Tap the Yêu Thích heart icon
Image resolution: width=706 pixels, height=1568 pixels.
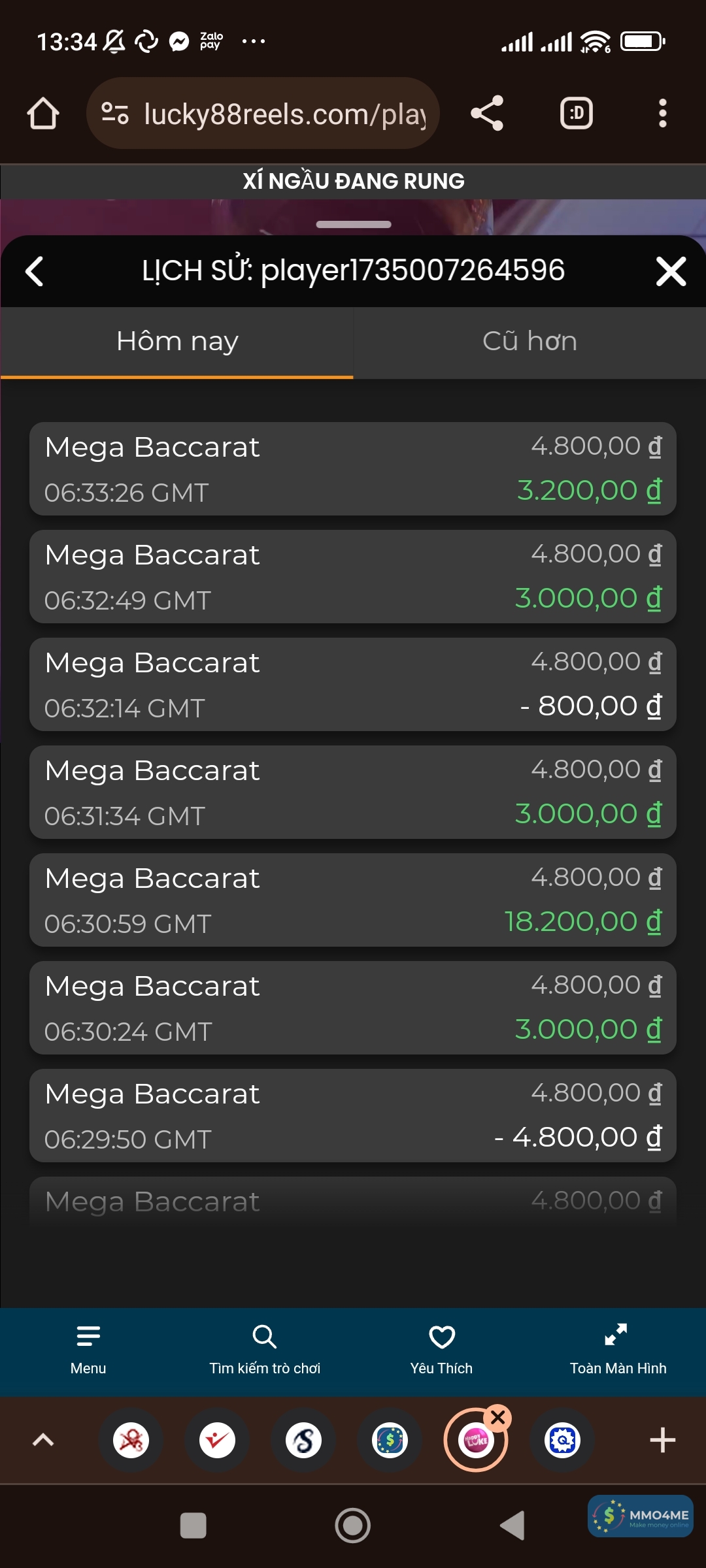(x=441, y=1348)
